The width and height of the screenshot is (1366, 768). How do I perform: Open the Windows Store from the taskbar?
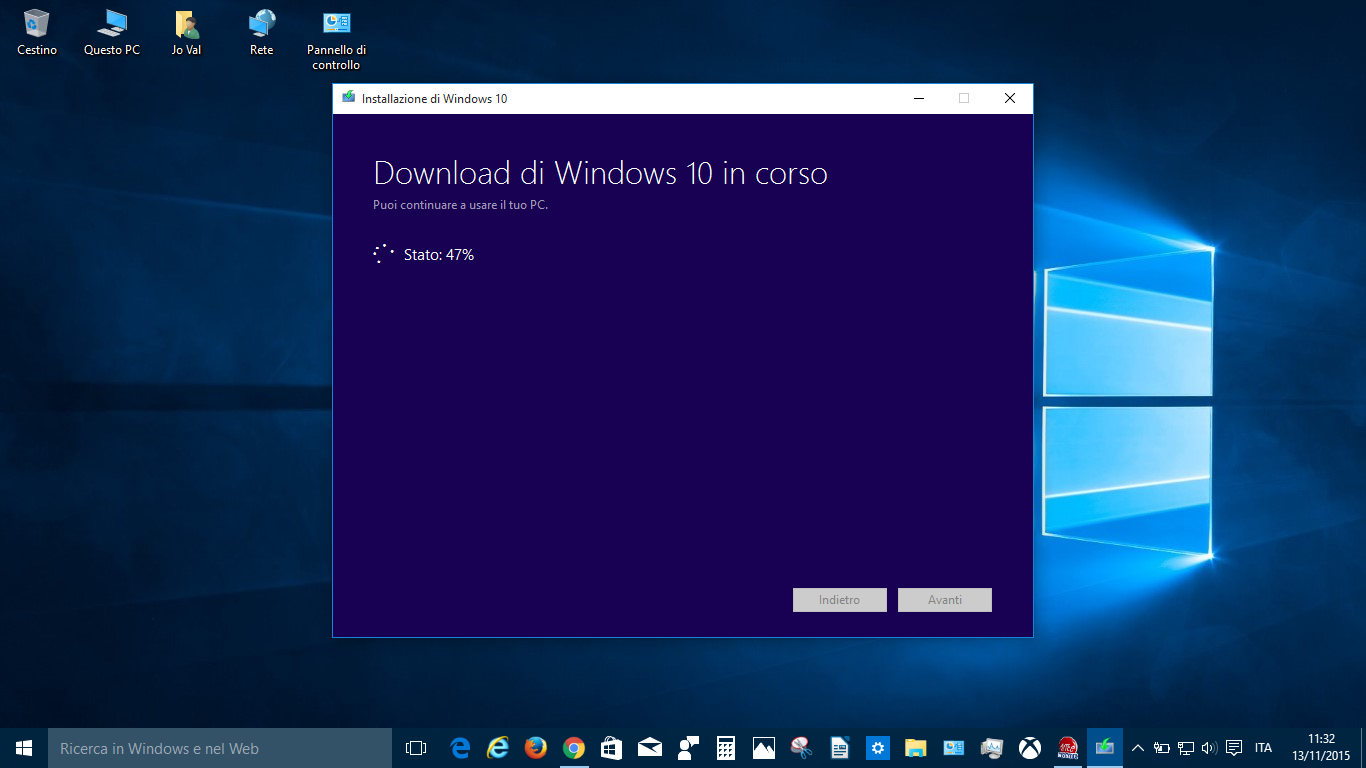[x=612, y=748]
